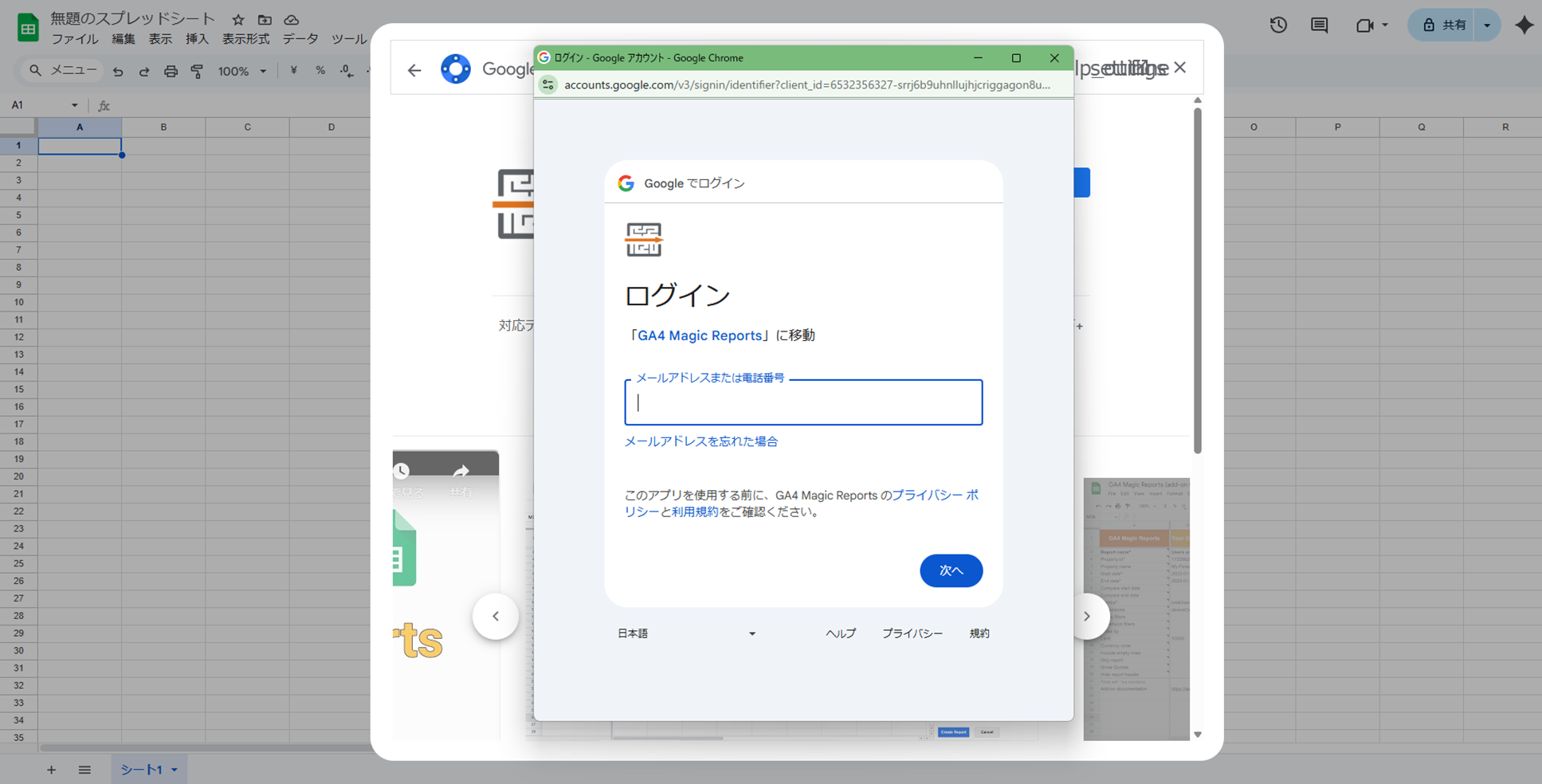Screen dimensions: 1542x784
Task: Open the 表示形式 menu
Action: coord(245,39)
